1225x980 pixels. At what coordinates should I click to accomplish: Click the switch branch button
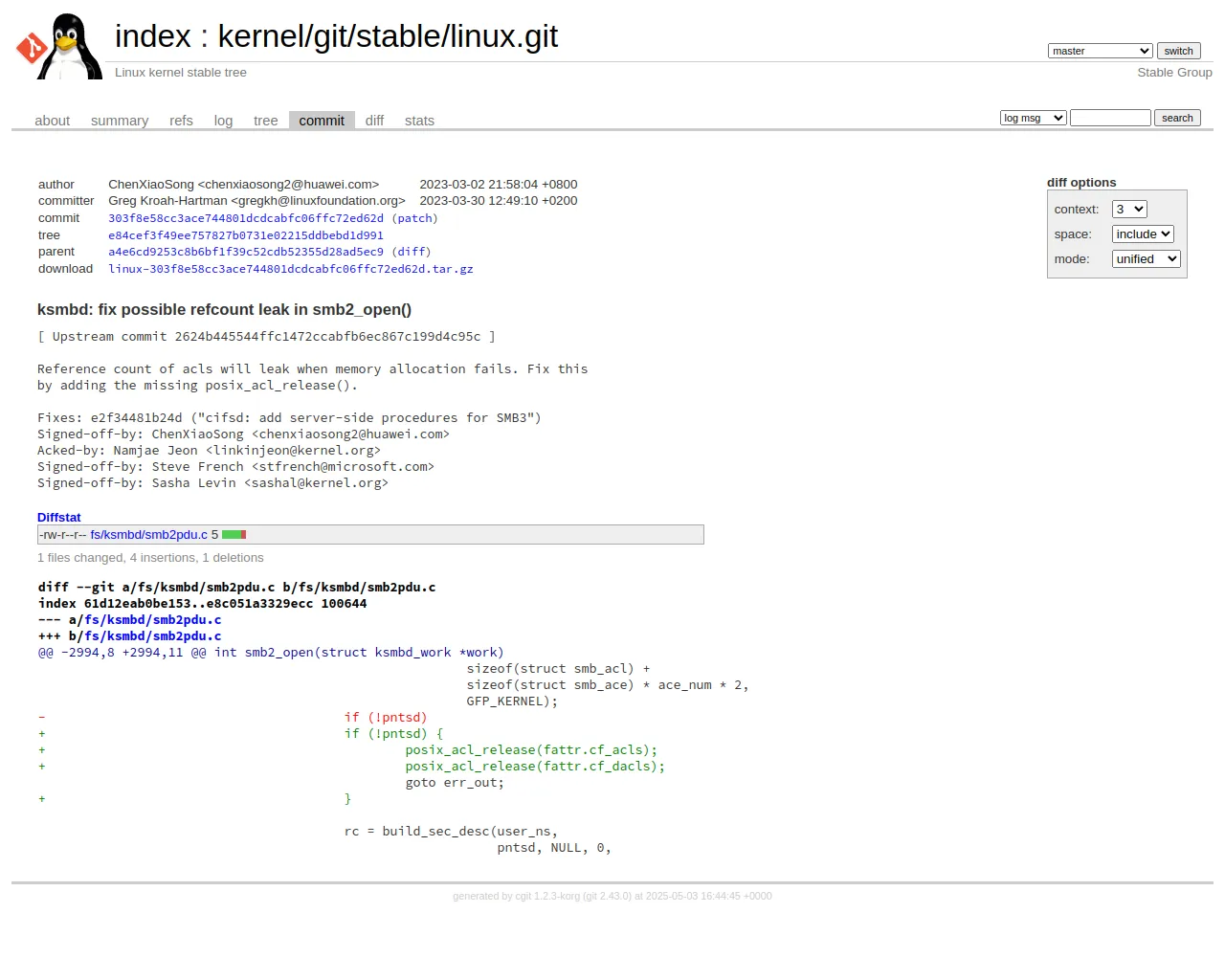pyautogui.click(x=1178, y=51)
